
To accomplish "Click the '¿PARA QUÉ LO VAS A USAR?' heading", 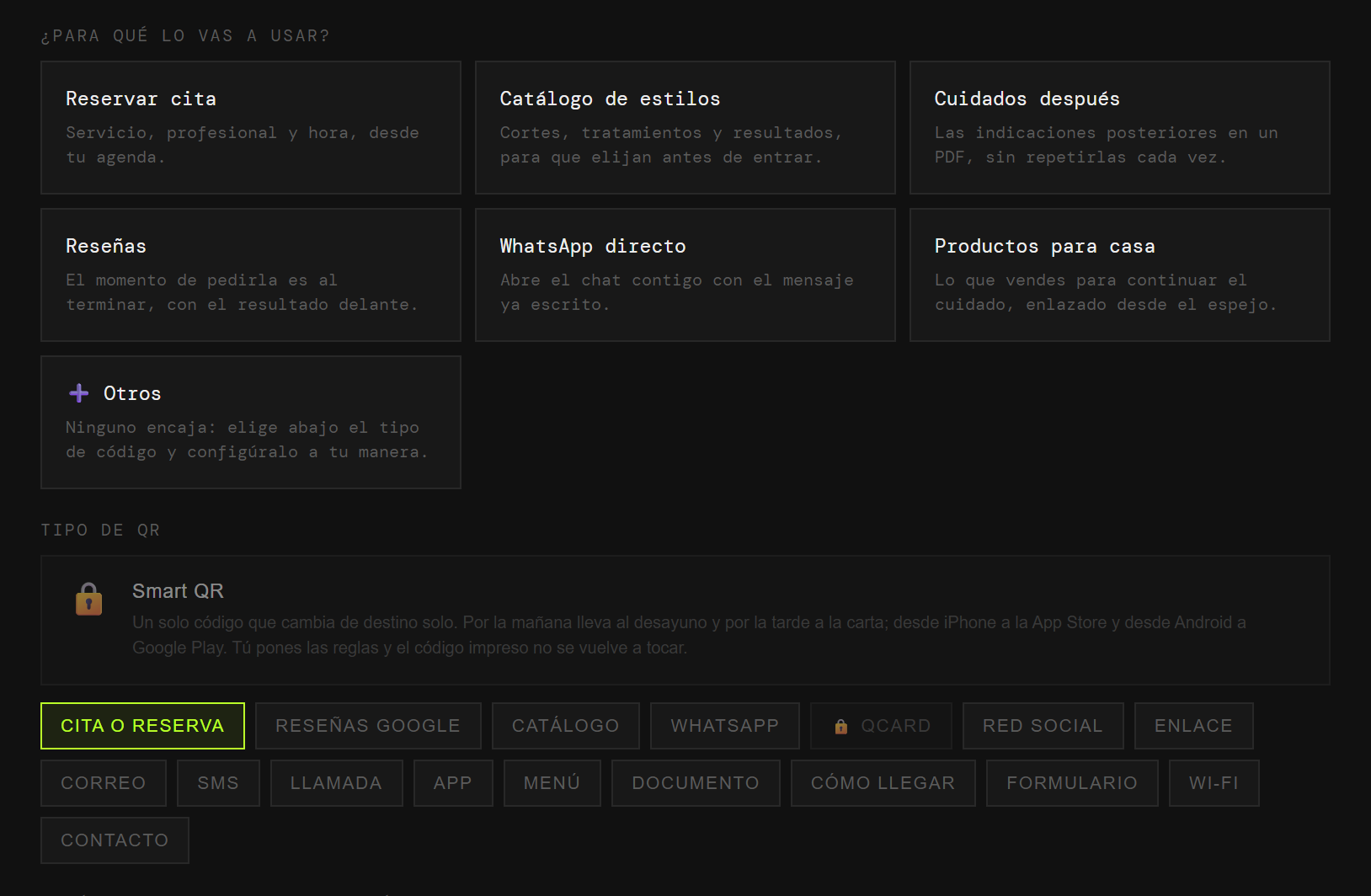I will (185, 35).
